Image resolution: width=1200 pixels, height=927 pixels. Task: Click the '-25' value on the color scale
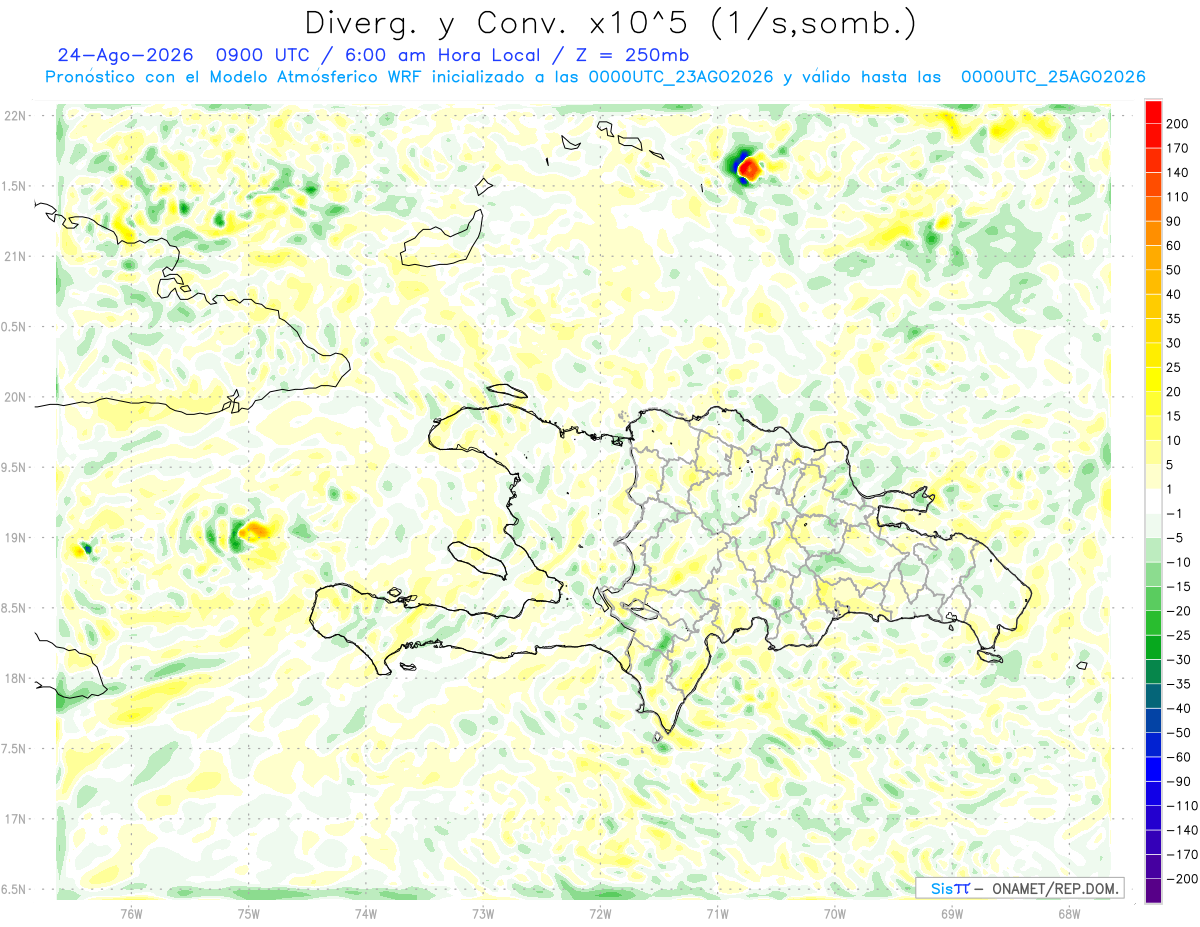pyautogui.click(x=1177, y=636)
